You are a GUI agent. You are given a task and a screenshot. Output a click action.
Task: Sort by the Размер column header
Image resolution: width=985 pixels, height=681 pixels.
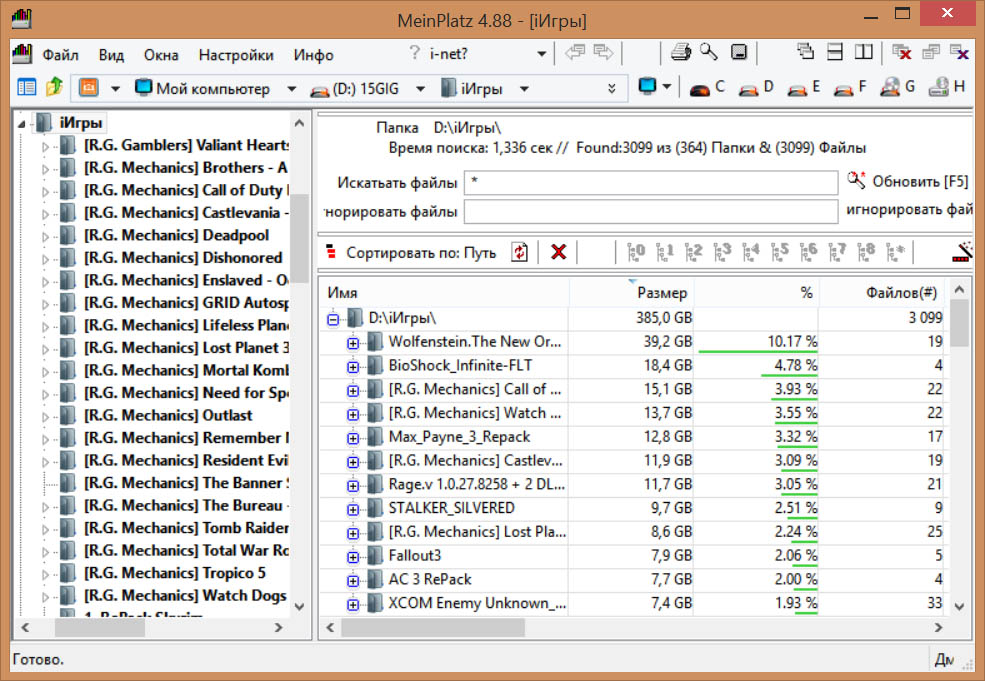(631, 293)
